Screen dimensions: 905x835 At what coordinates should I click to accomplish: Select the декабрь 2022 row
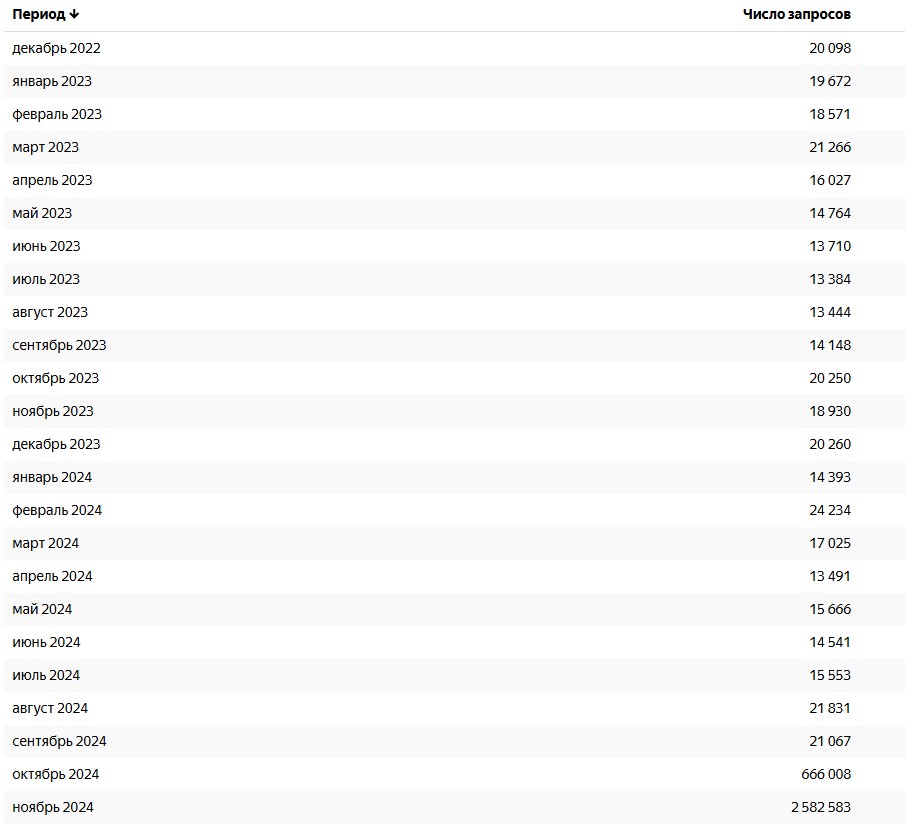tap(452, 48)
